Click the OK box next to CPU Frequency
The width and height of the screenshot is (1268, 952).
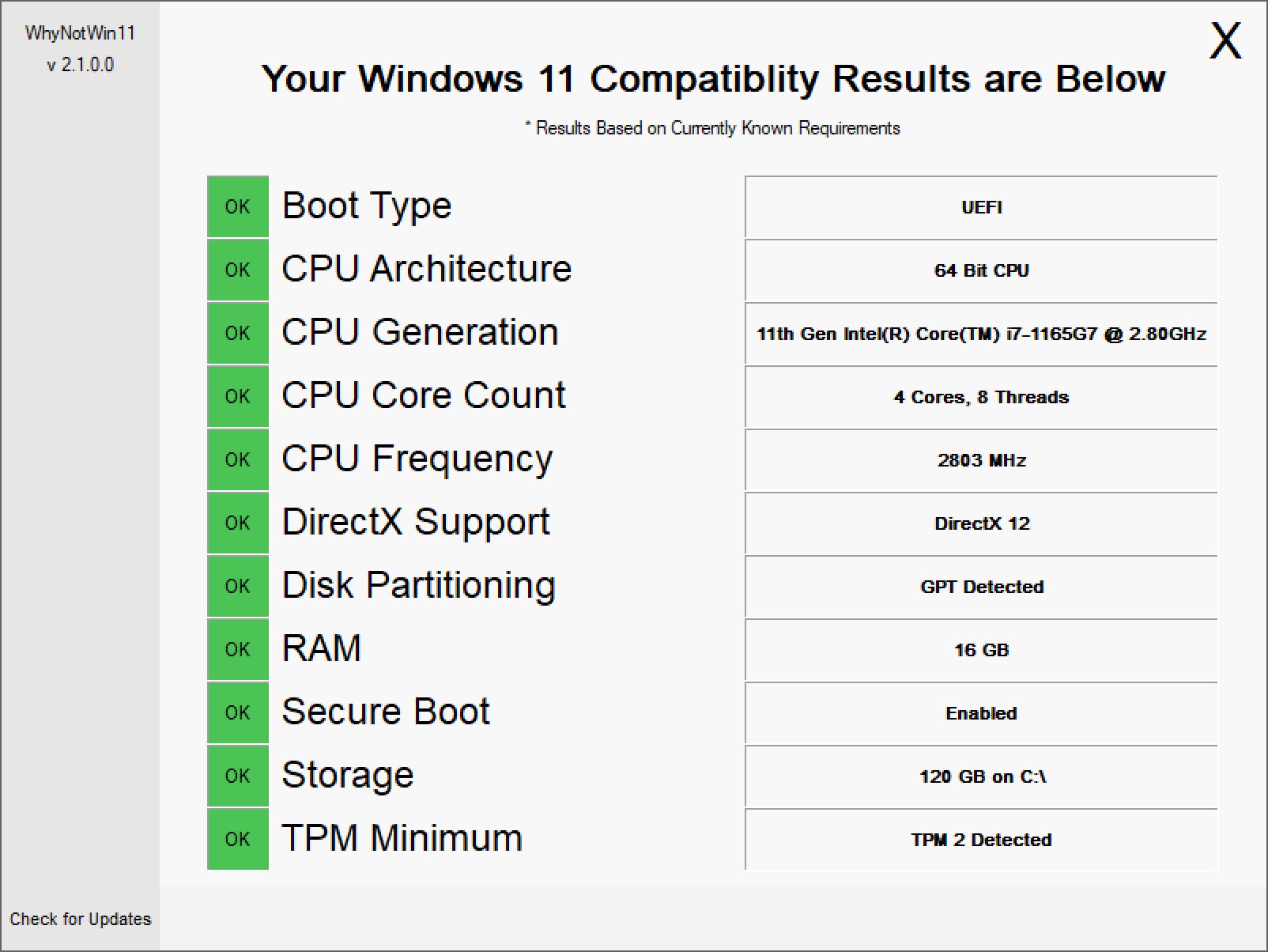(x=237, y=459)
